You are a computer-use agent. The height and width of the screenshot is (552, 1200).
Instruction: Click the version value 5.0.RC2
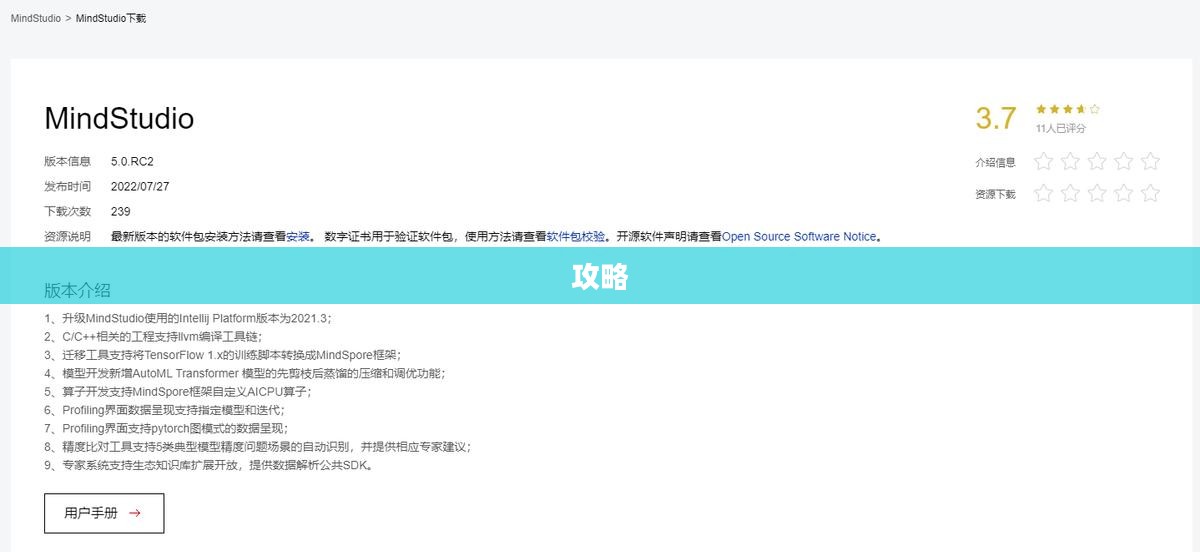tap(132, 161)
